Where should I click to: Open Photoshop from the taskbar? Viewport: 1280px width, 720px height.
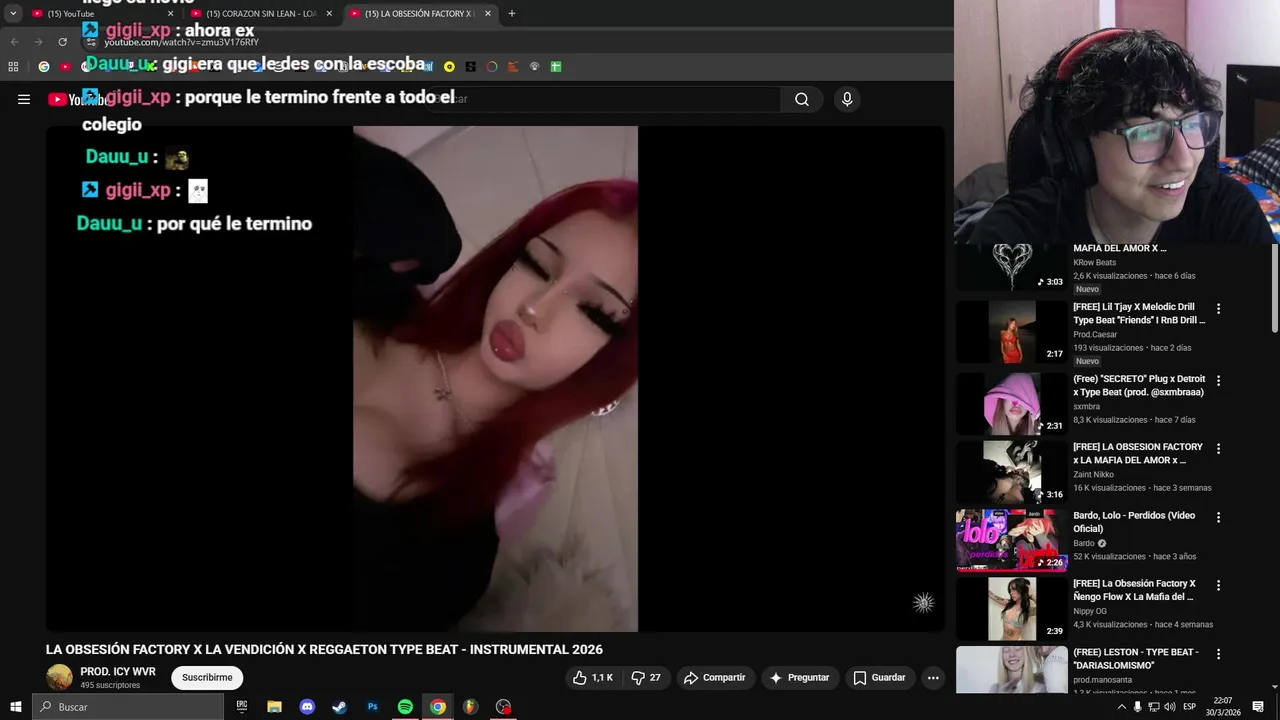pyautogui.click(x=372, y=707)
